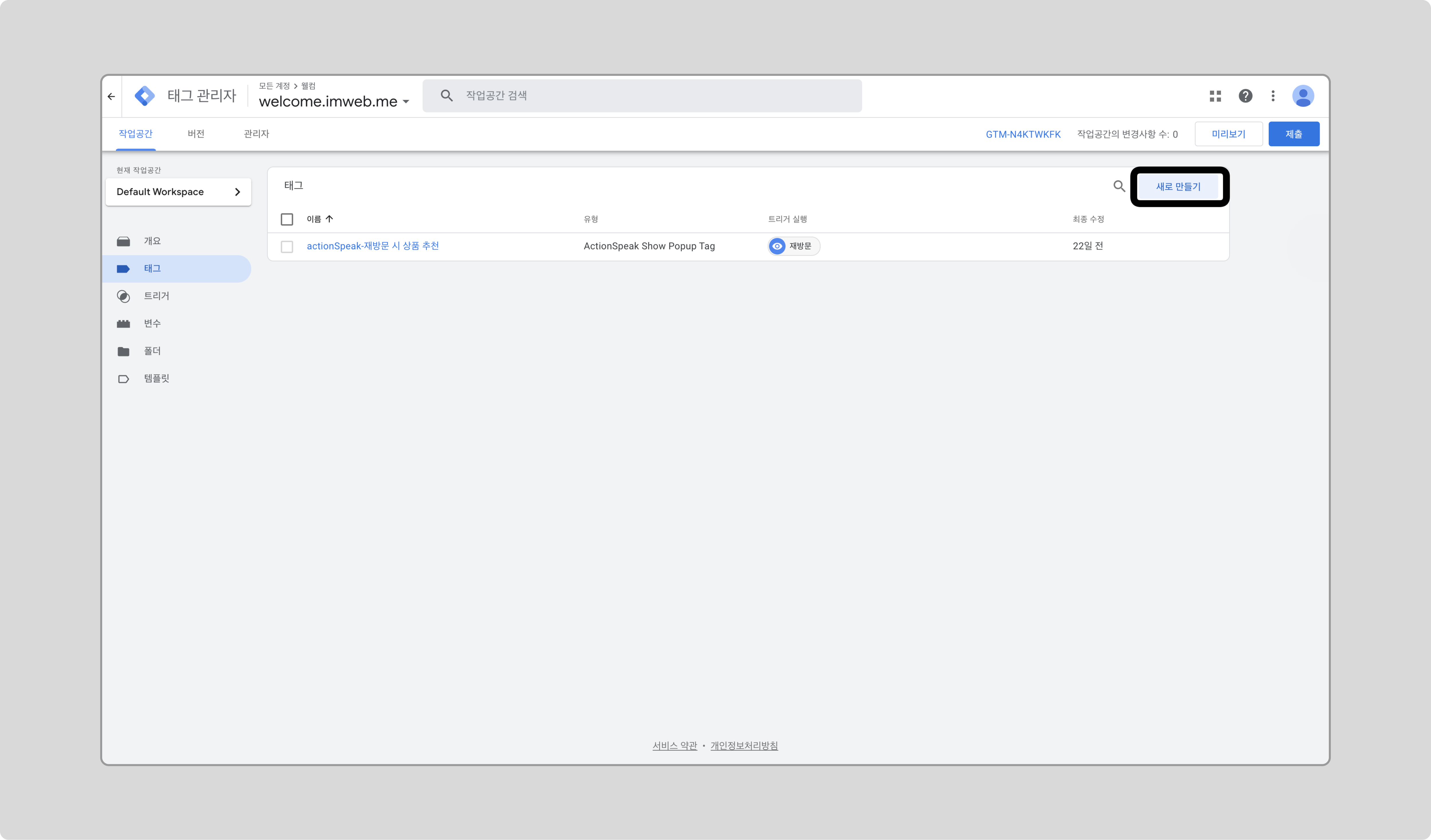Click the 태그 tag icon in sidebar
This screenshot has width=1431, height=840.
click(x=123, y=269)
